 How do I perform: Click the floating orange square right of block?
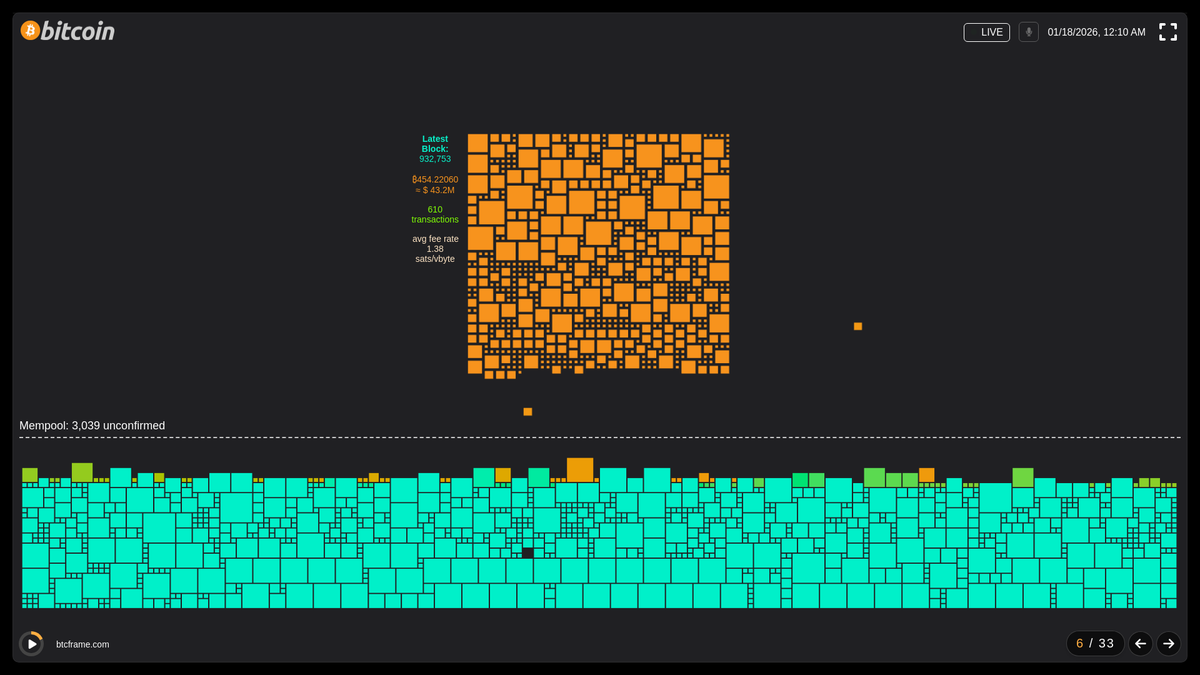point(858,326)
